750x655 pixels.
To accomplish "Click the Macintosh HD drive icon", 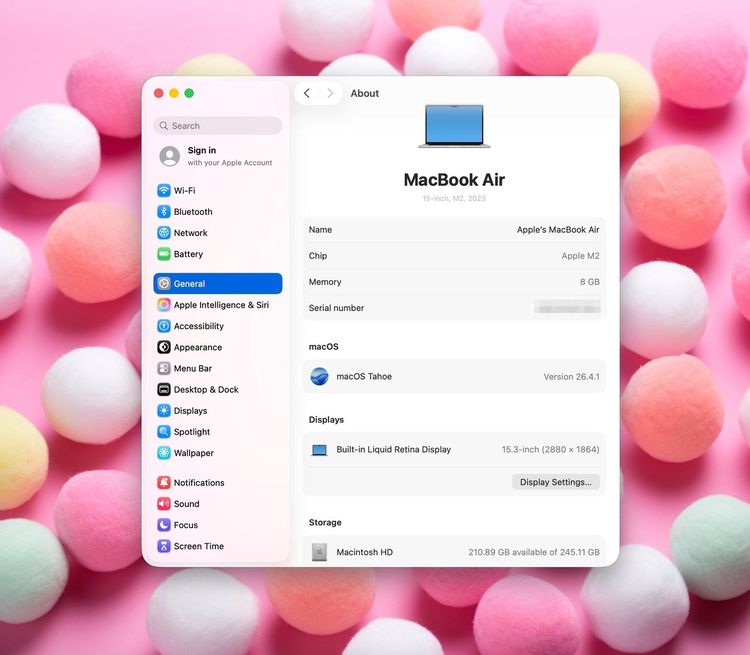I will click(319, 552).
